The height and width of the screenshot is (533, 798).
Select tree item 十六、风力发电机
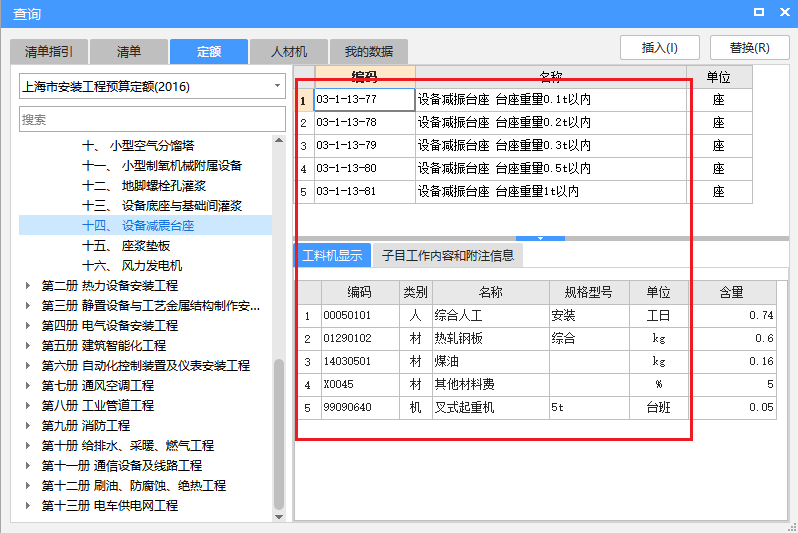(132, 266)
